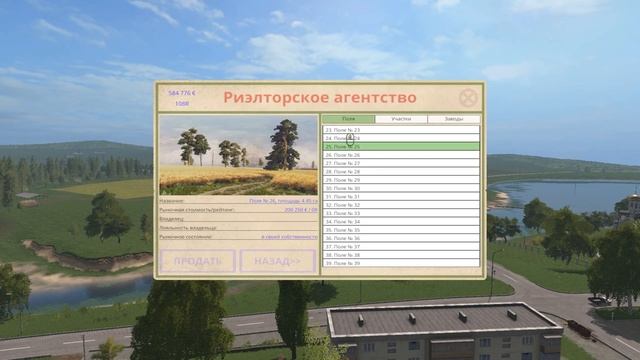Open the Заводы tab

[x=454, y=119]
